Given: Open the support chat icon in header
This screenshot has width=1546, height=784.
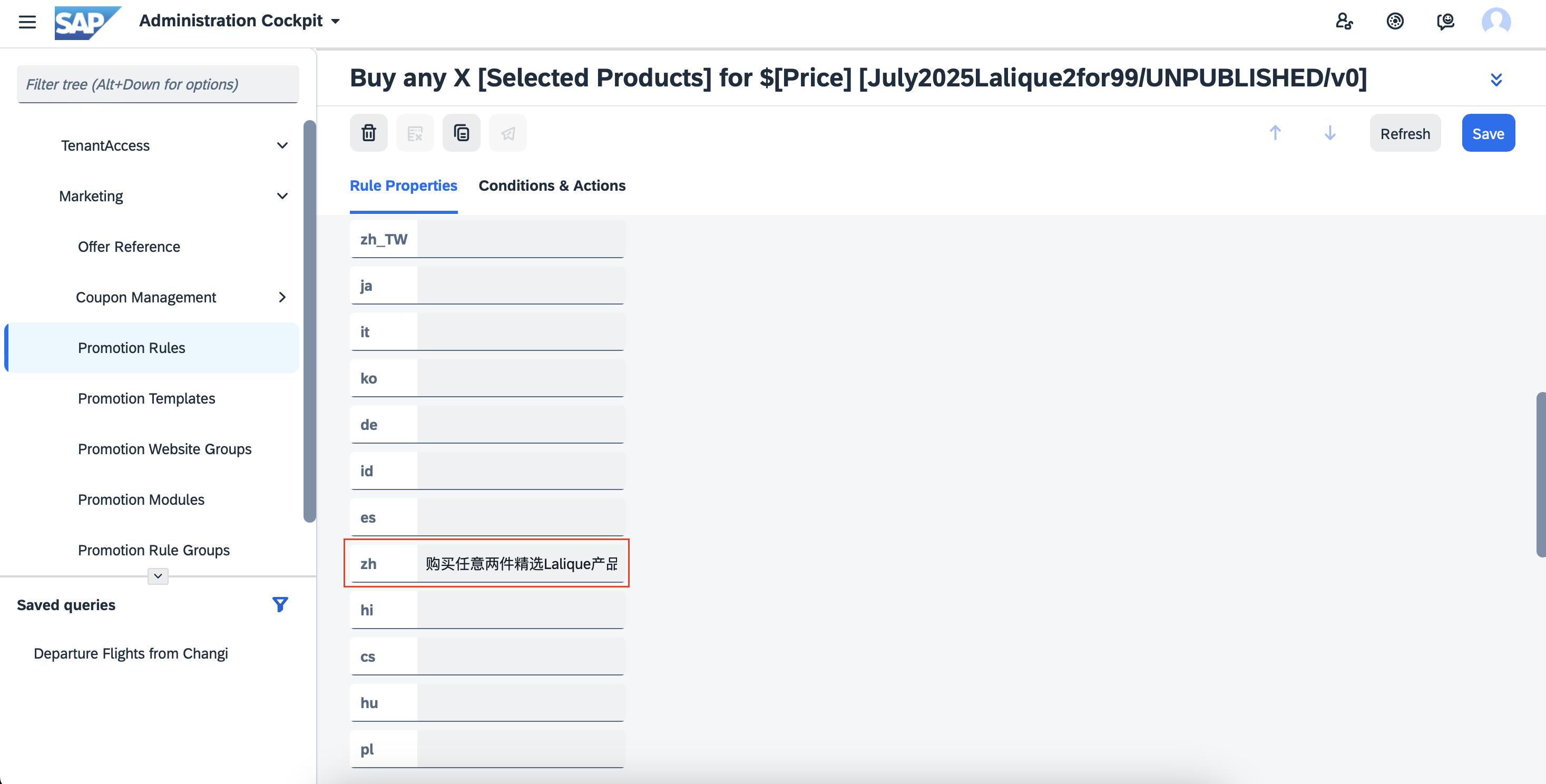Looking at the screenshot, I should click(x=1445, y=22).
